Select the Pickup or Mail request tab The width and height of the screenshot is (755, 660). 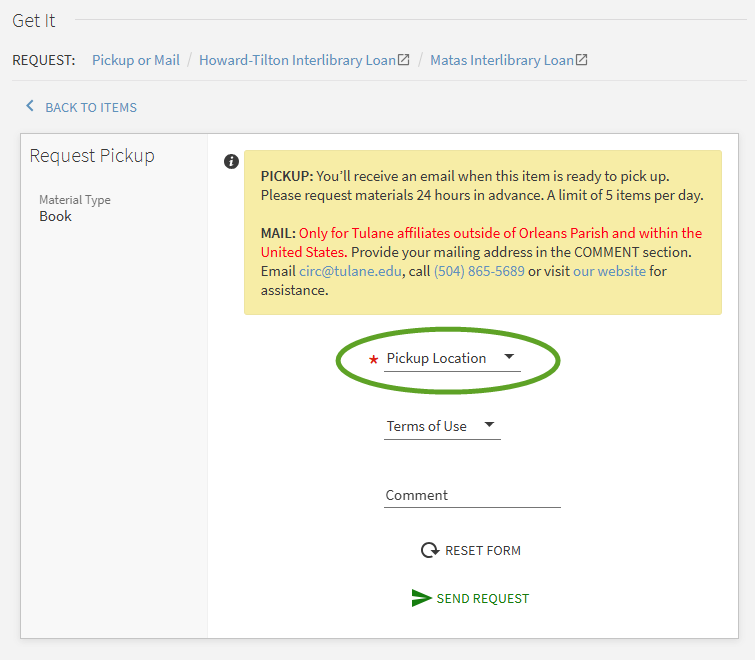coord(136,60)
